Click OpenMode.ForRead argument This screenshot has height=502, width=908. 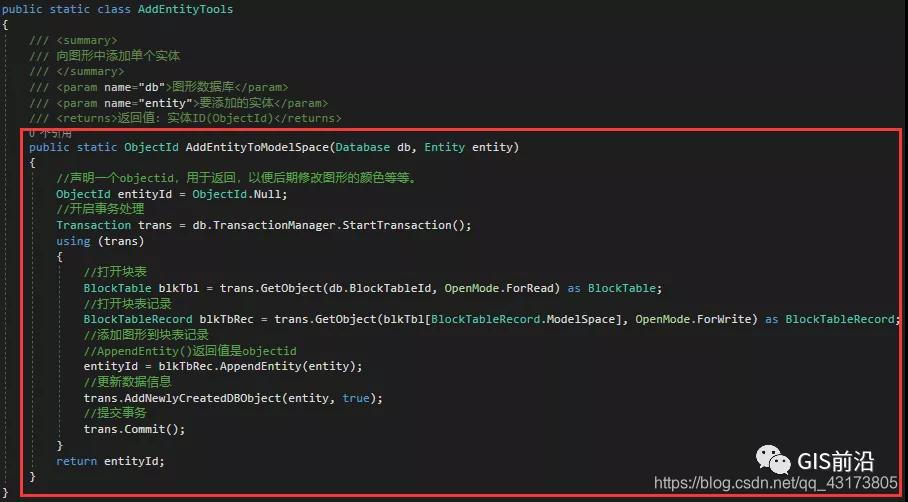coord(499,288)
